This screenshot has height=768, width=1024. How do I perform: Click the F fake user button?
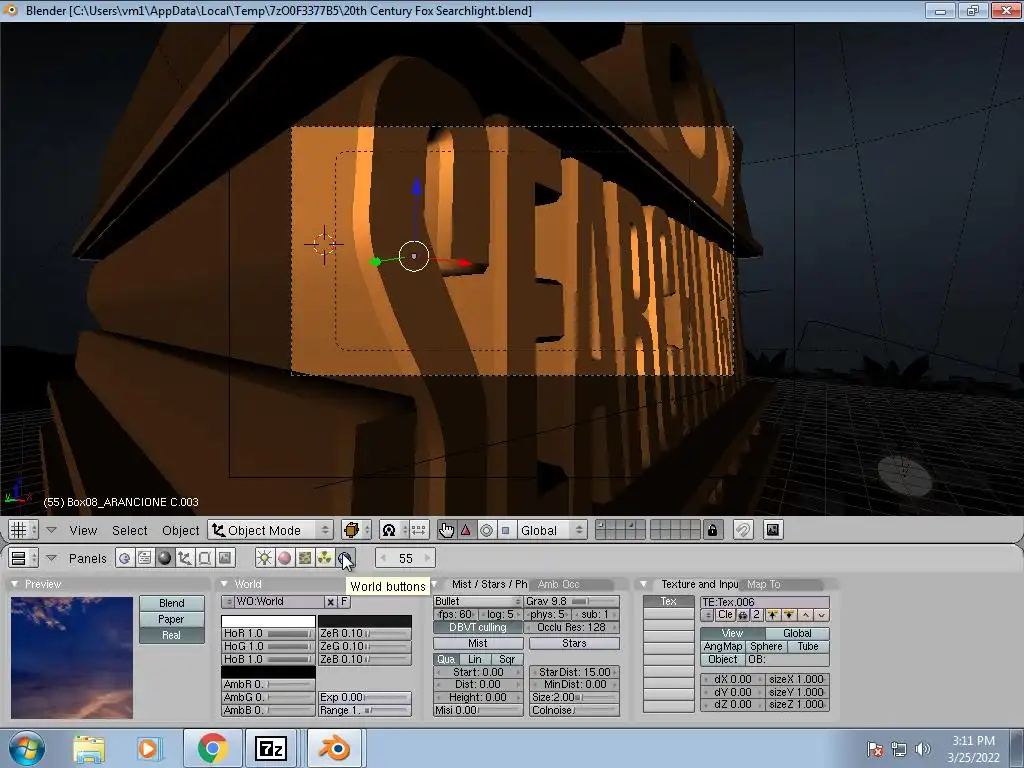[x=344, y=602]
